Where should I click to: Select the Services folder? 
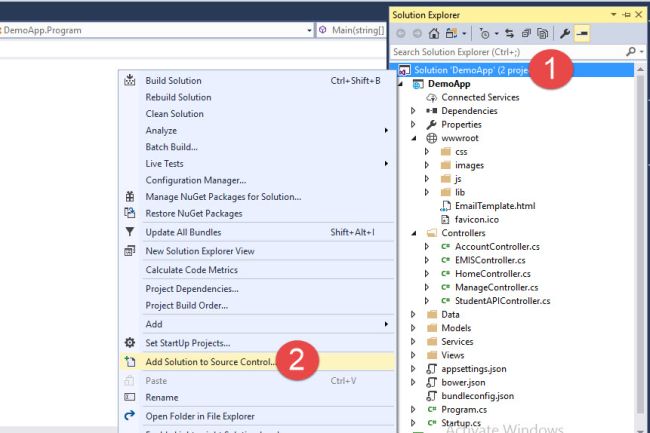click(457, 342)
